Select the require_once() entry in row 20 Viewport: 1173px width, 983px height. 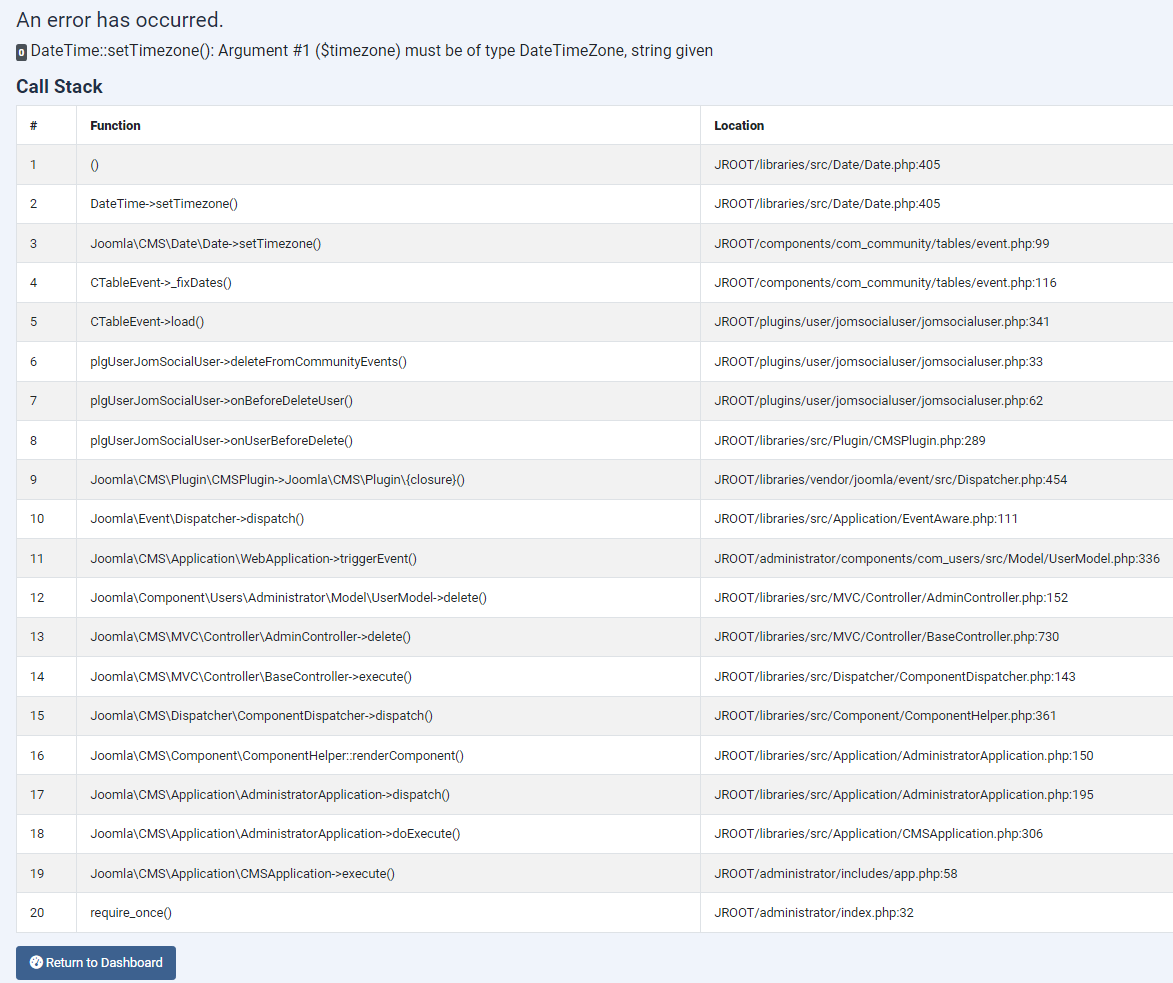pos(131,913)
